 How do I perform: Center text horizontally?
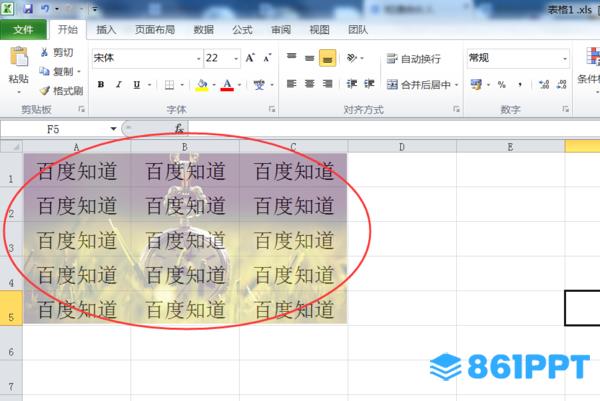pos(310,83)
